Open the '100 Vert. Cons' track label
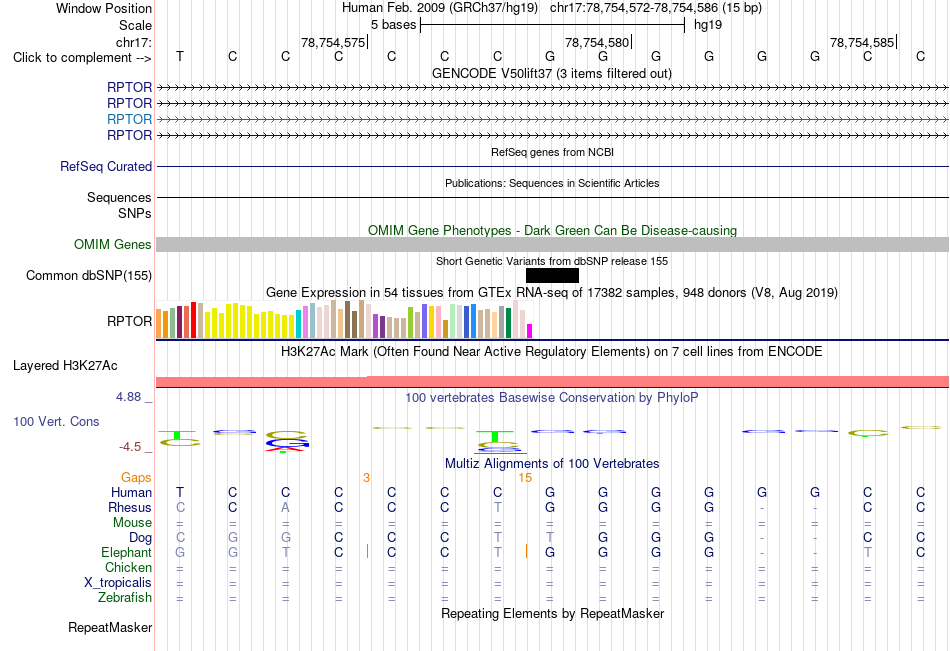Image resolution: width=950 pixels, height=651 pixels. [x=56, y=422]
